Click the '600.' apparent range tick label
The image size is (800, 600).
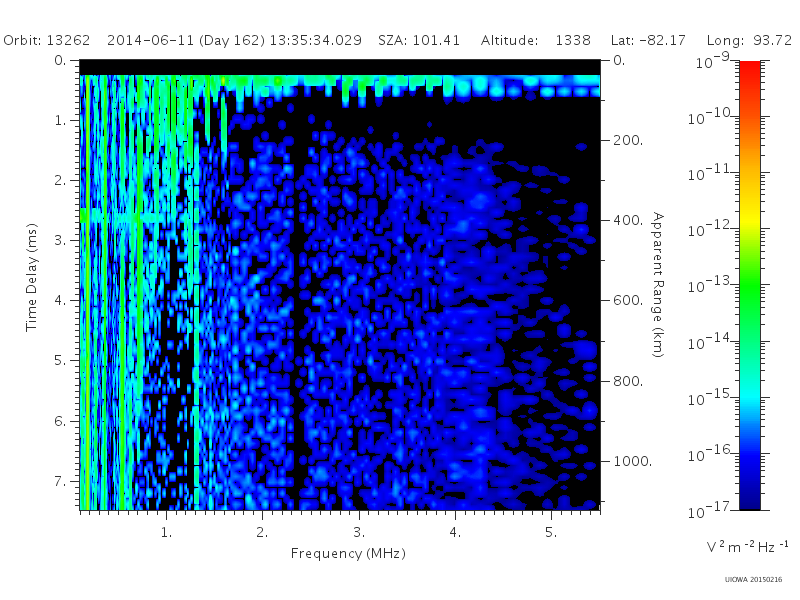click(x=628, y=301)
